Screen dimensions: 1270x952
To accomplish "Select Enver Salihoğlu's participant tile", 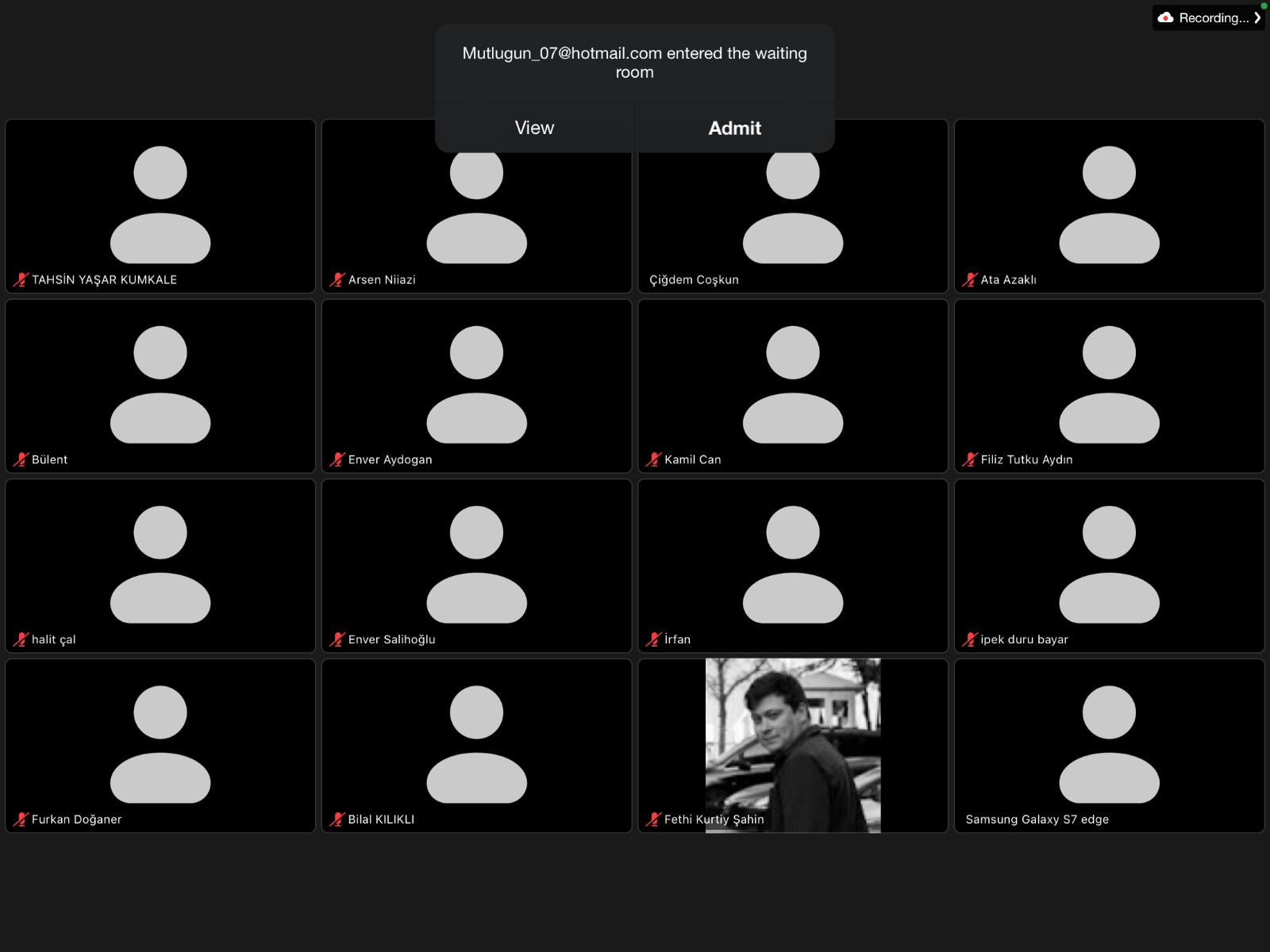I will click(x=476, y=564).
